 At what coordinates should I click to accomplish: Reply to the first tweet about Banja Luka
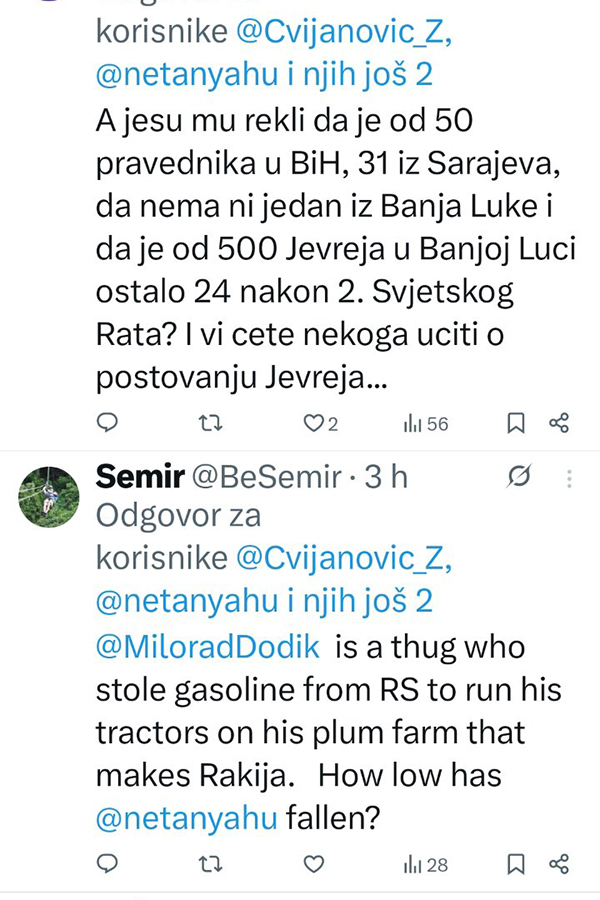[107, 424]
